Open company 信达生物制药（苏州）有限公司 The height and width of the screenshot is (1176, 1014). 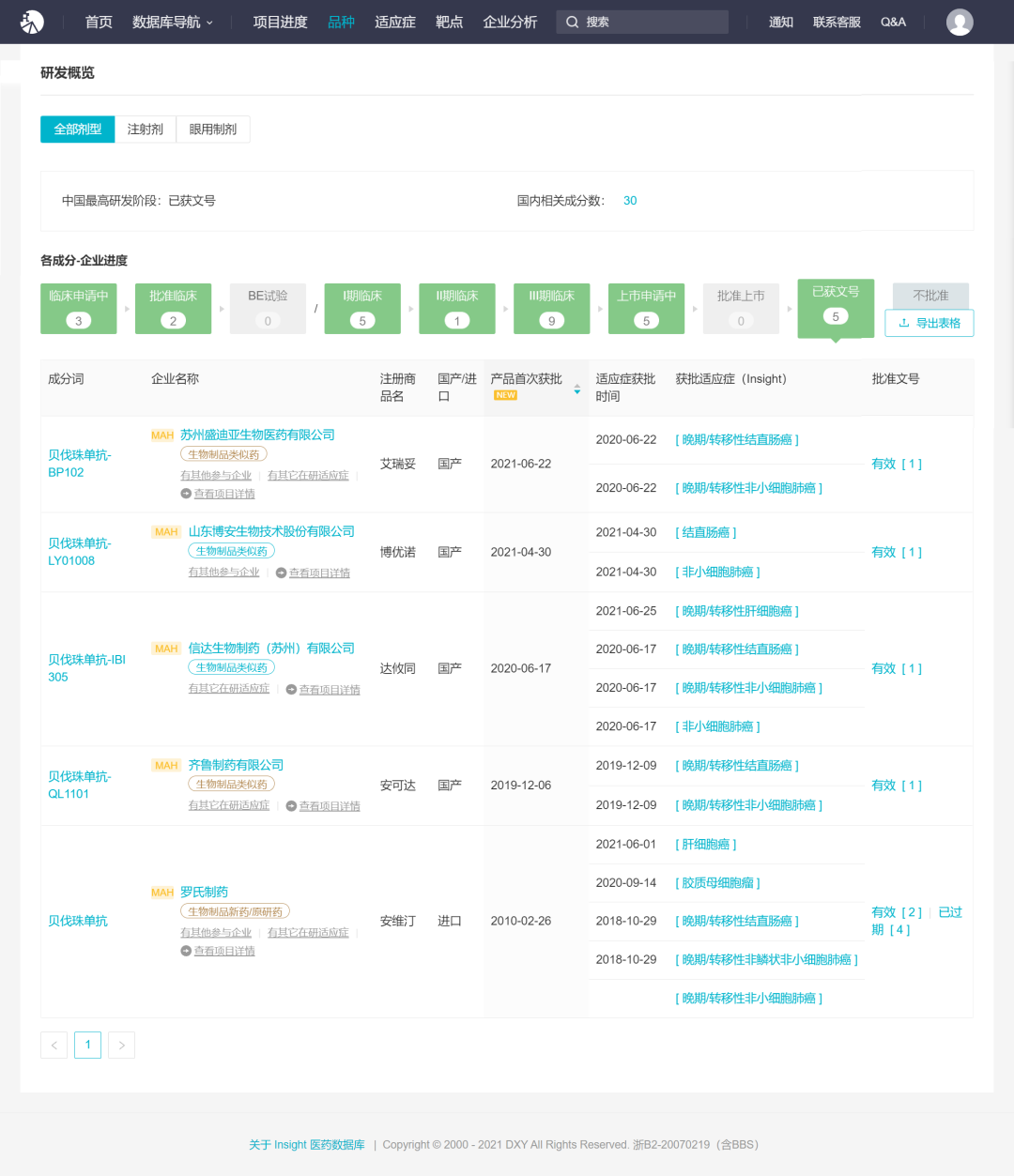pyautogui.click(x=271, y=649)
